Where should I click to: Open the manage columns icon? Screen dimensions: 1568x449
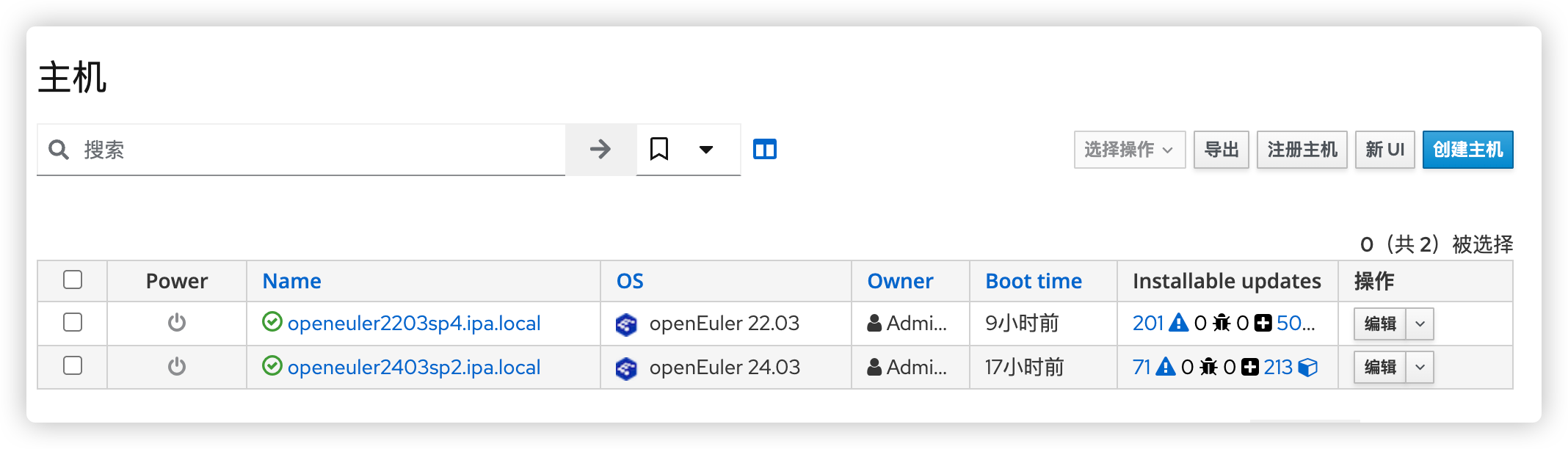click(764, 150)
